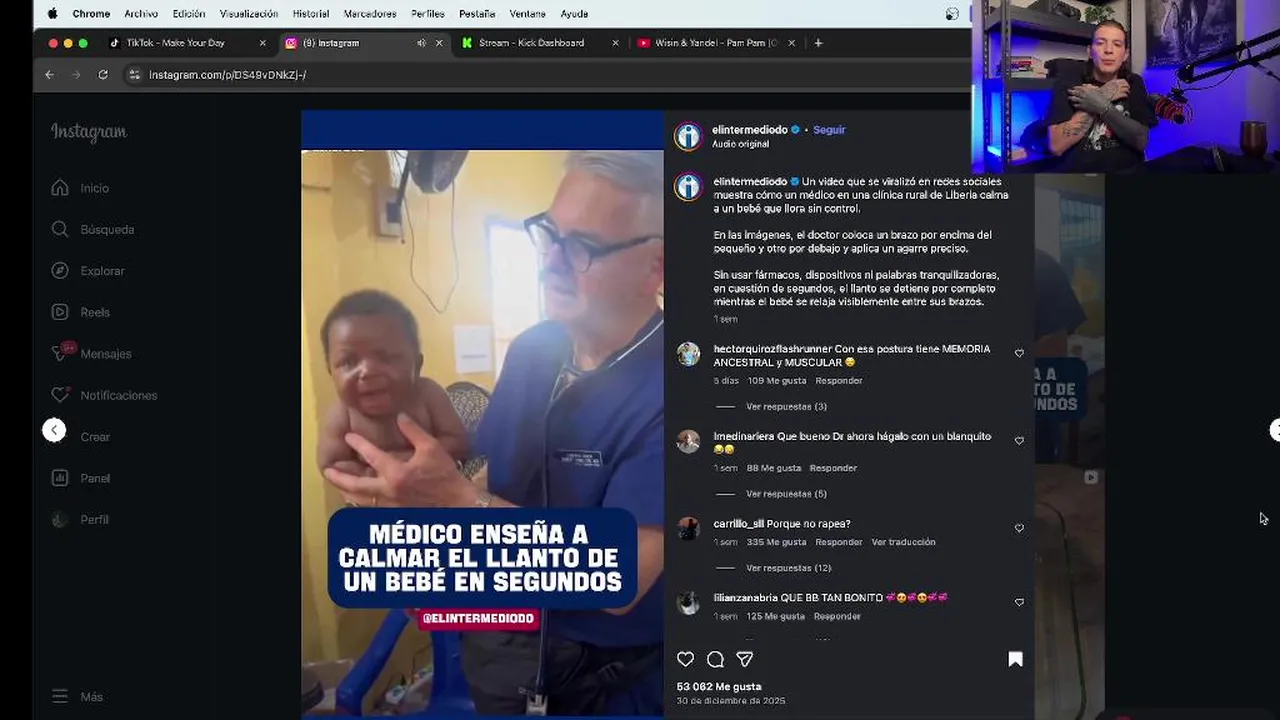
Task: Switch to Wisin & Yandel - Pam Pam tab
Action: [714, 43]
